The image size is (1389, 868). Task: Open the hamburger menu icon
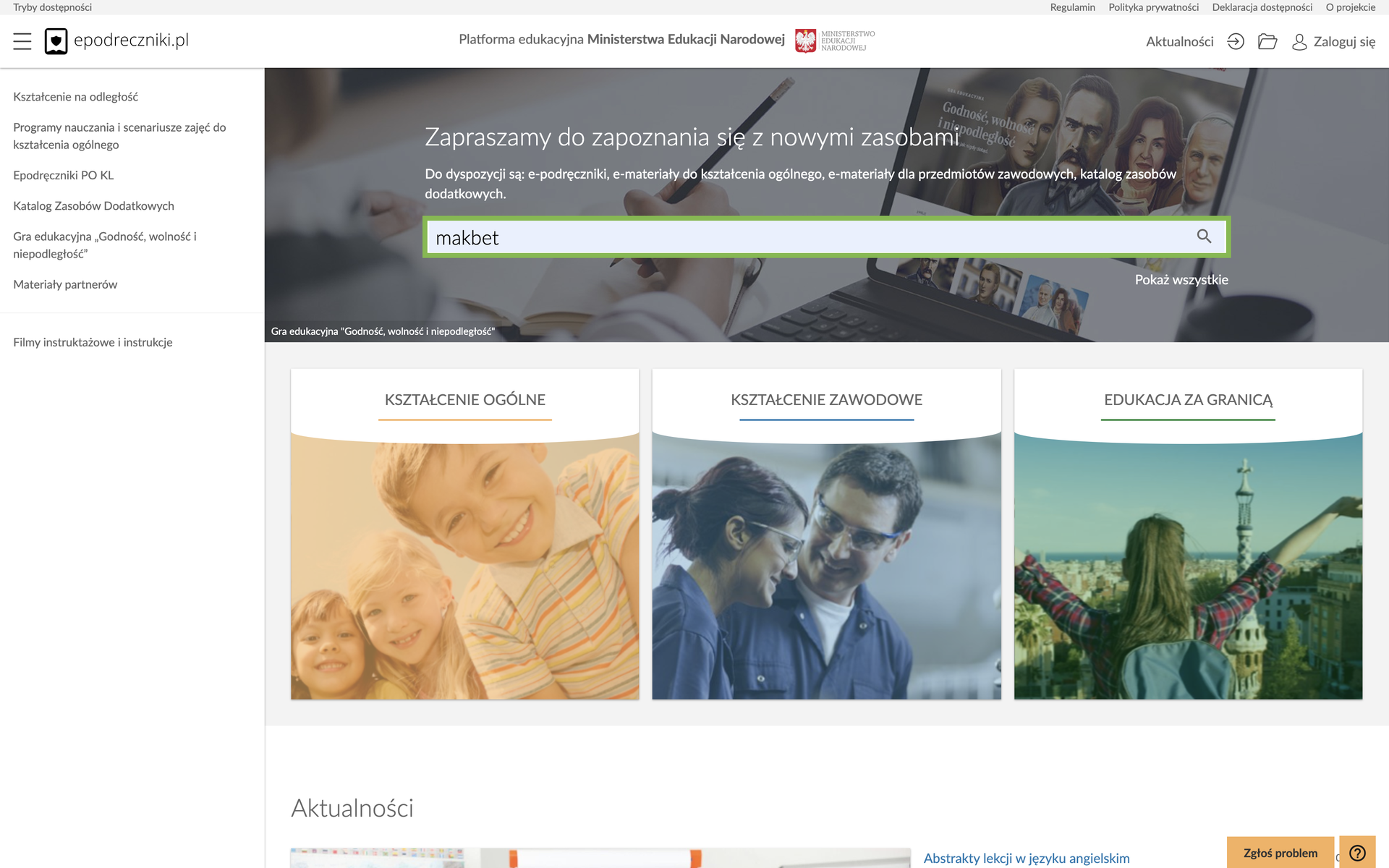click(x=22, y=41)
